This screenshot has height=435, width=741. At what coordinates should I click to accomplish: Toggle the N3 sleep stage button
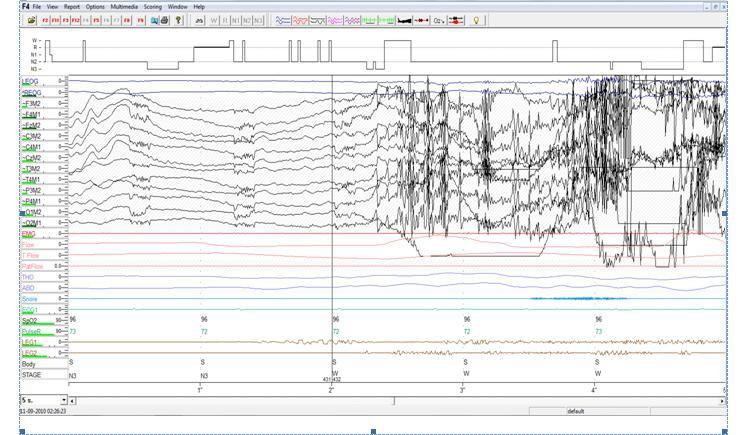click(259, 20)
